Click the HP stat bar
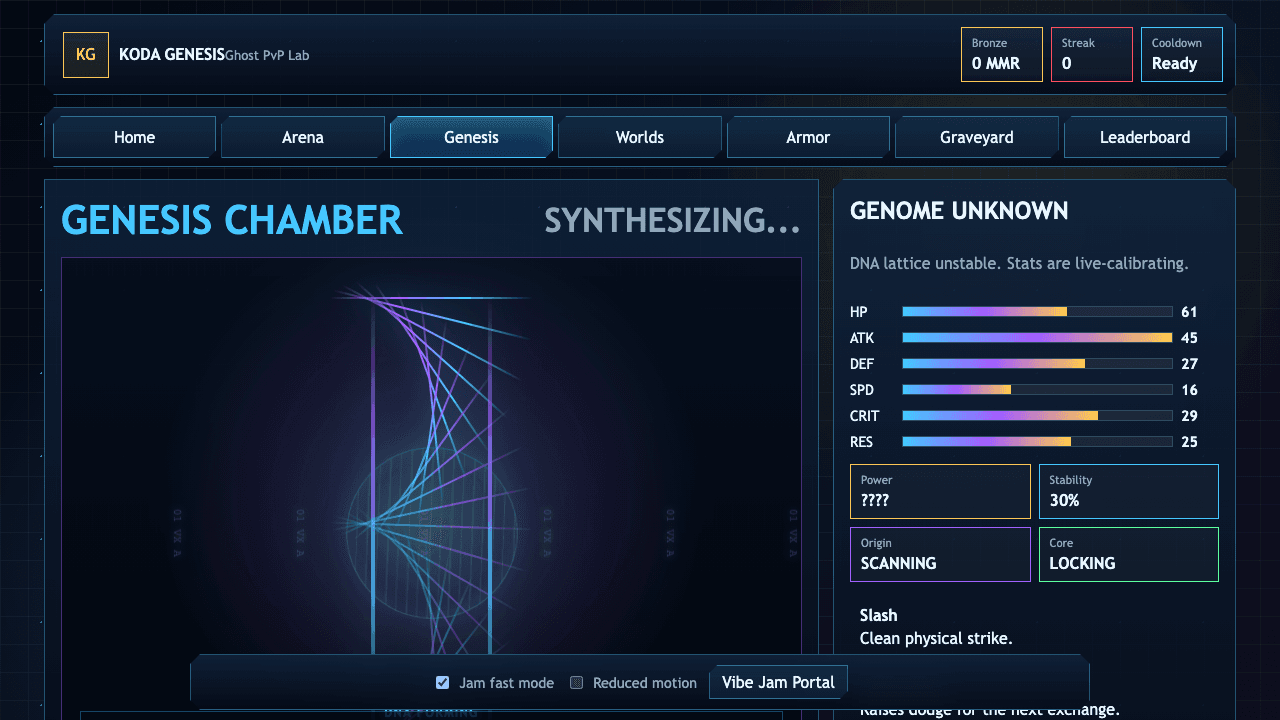This screenshot has width=1280, height=720. [x=1037, y=312]
